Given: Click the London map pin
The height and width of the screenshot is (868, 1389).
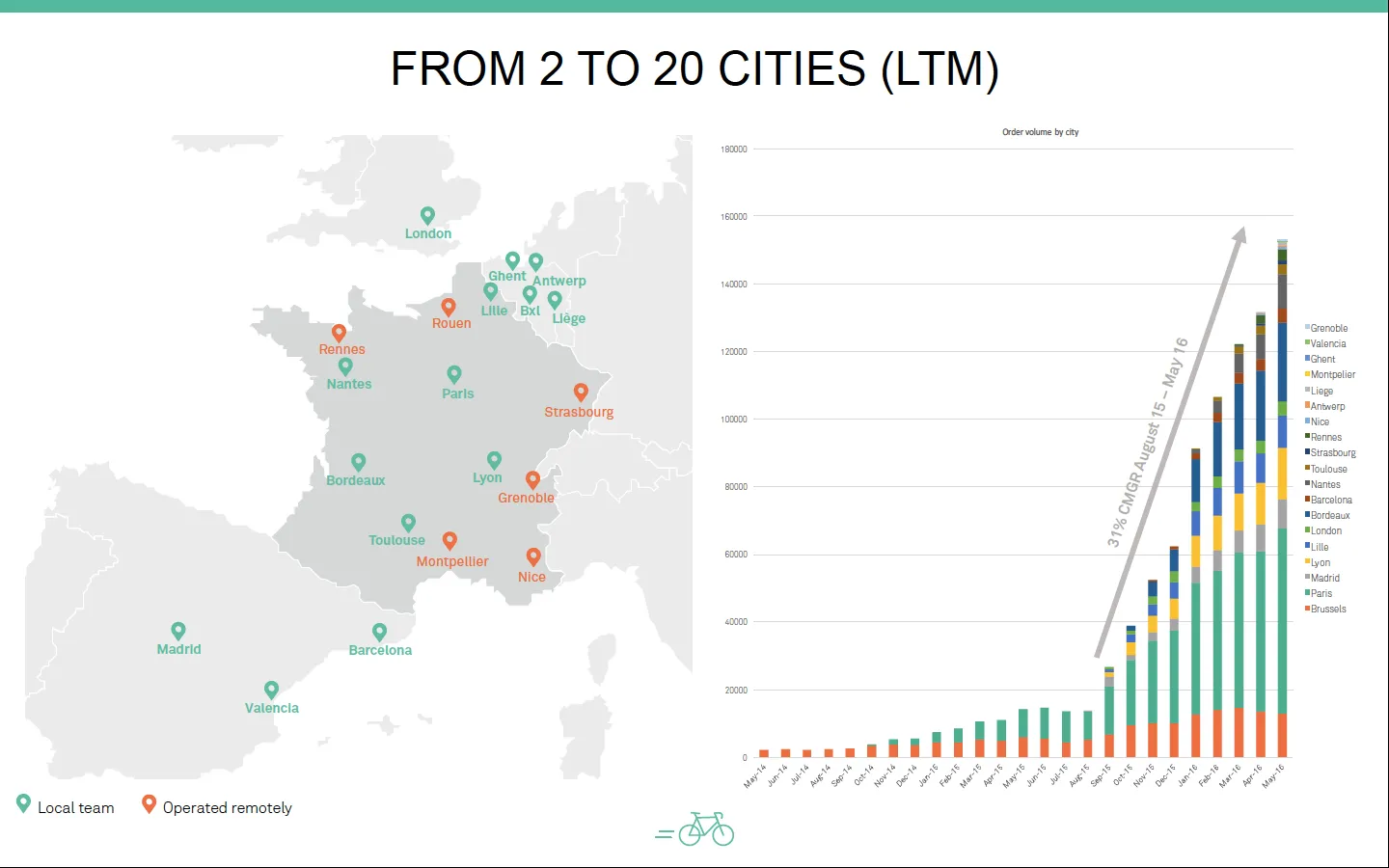Looking at the screenshot, I should pyautogui.click(x=427, y=216).
